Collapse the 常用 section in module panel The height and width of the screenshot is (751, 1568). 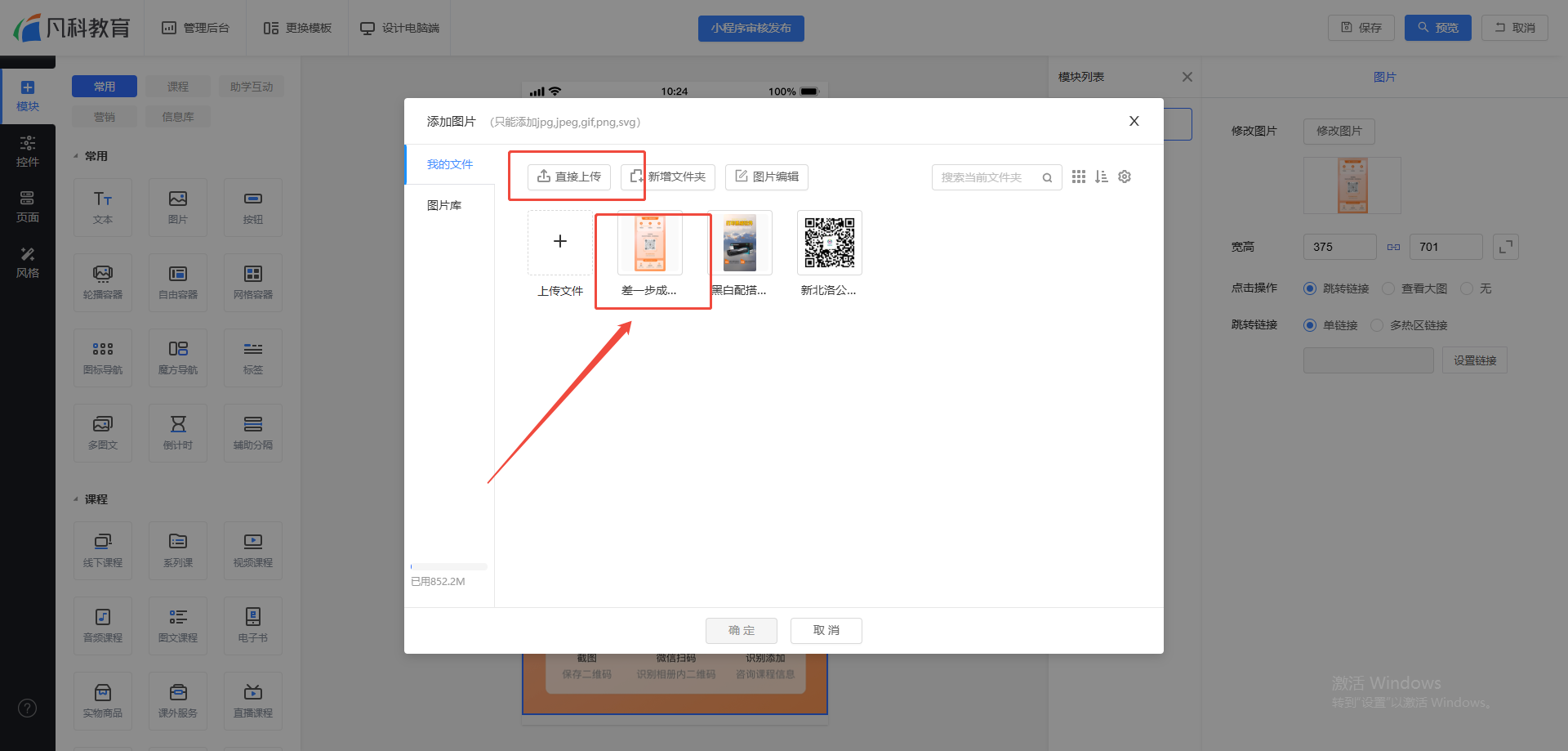pos(76,156)
